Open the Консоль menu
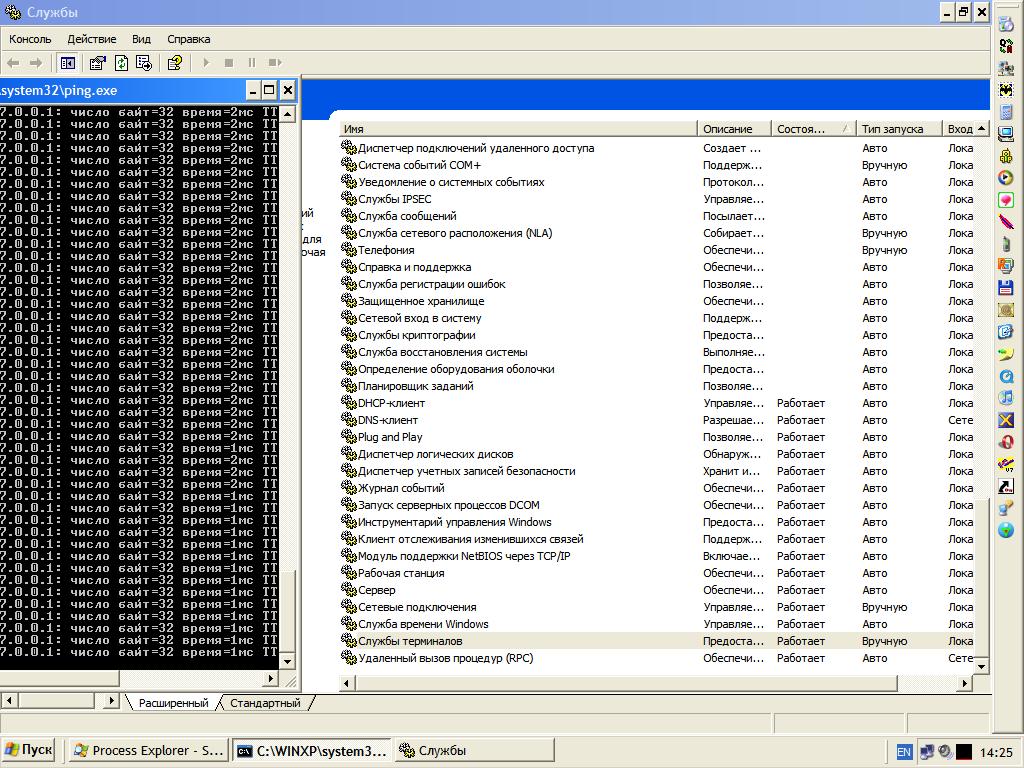This screenshot has width=1024, height=768. (30, 39)
